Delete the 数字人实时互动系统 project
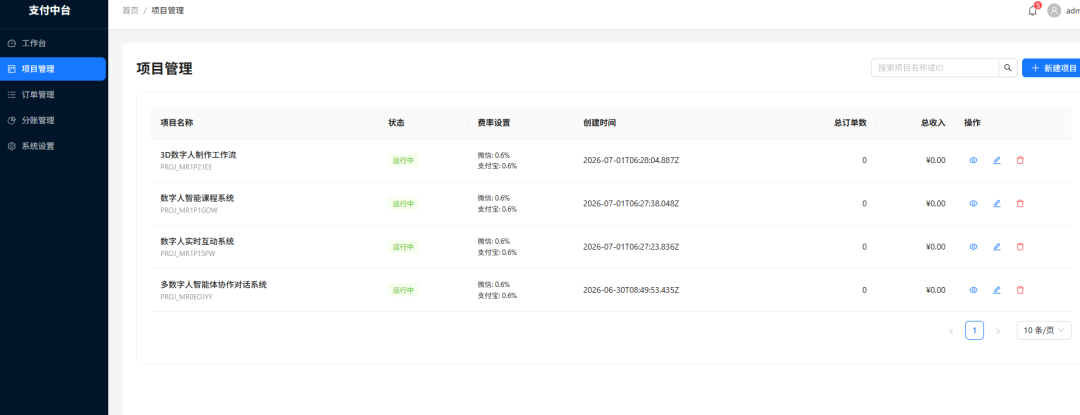The width and height of the screenshot is (1080, 415). pyautogui.click(x=1020, y=246)
